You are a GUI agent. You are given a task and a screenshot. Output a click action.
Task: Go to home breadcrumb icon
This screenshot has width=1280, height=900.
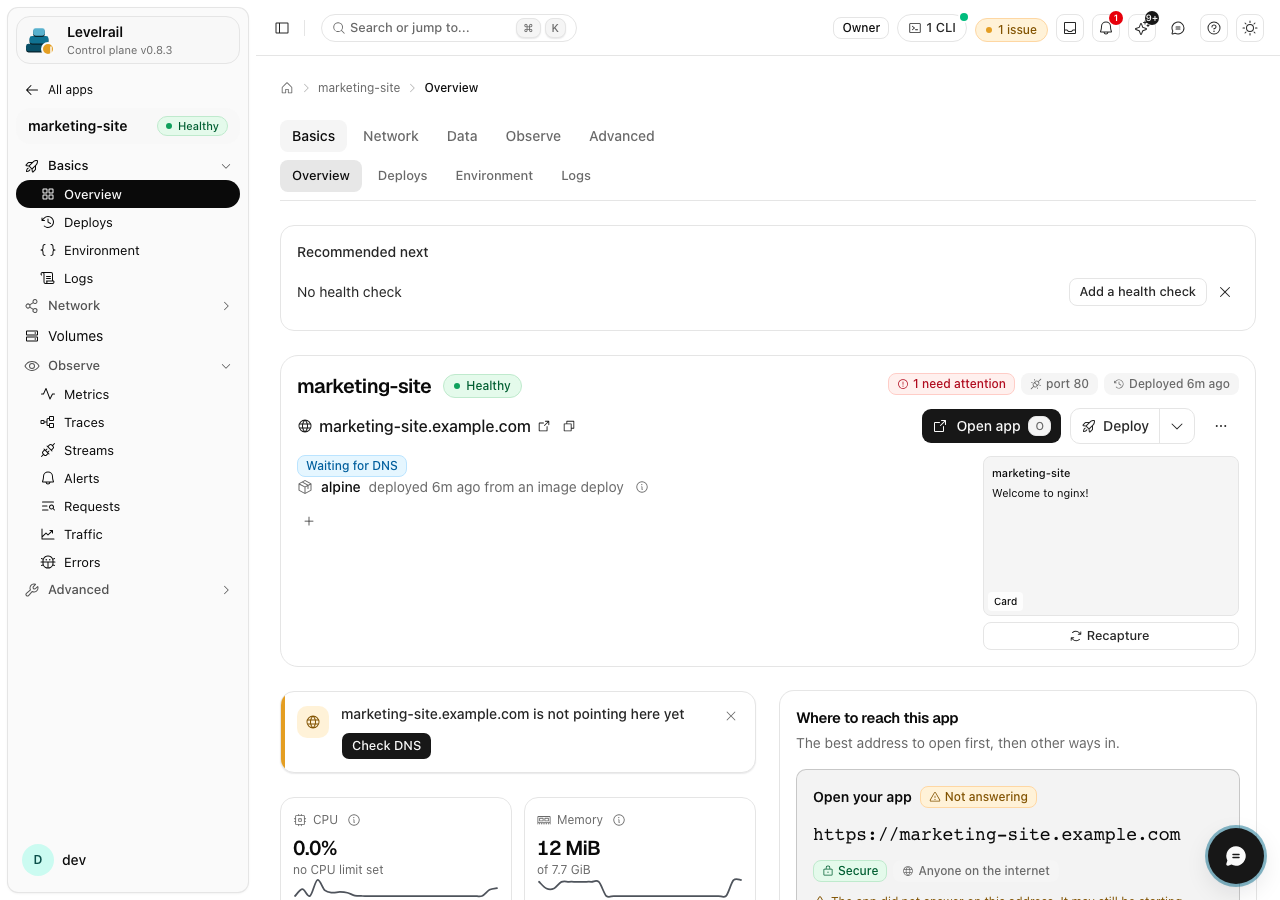tap(287, 88)
